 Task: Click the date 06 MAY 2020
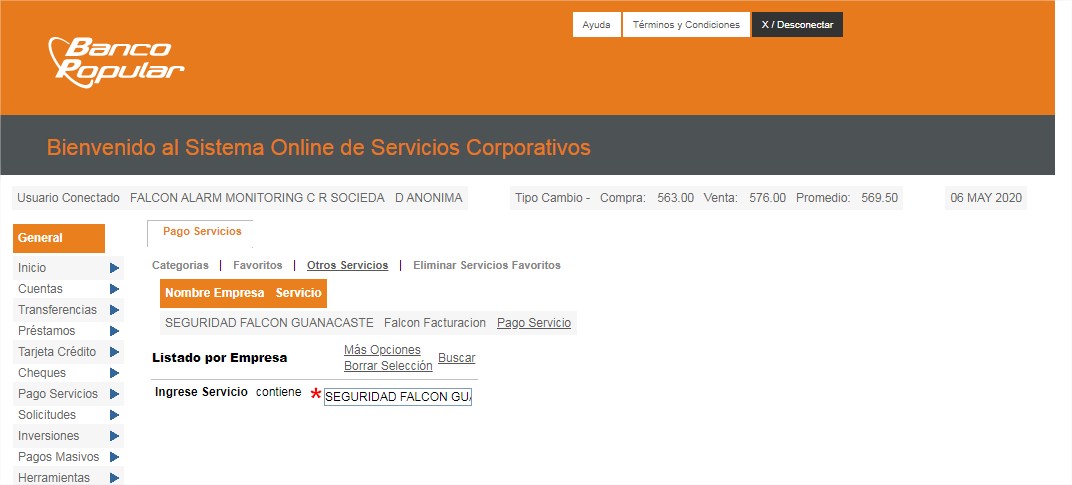(986, 198)
